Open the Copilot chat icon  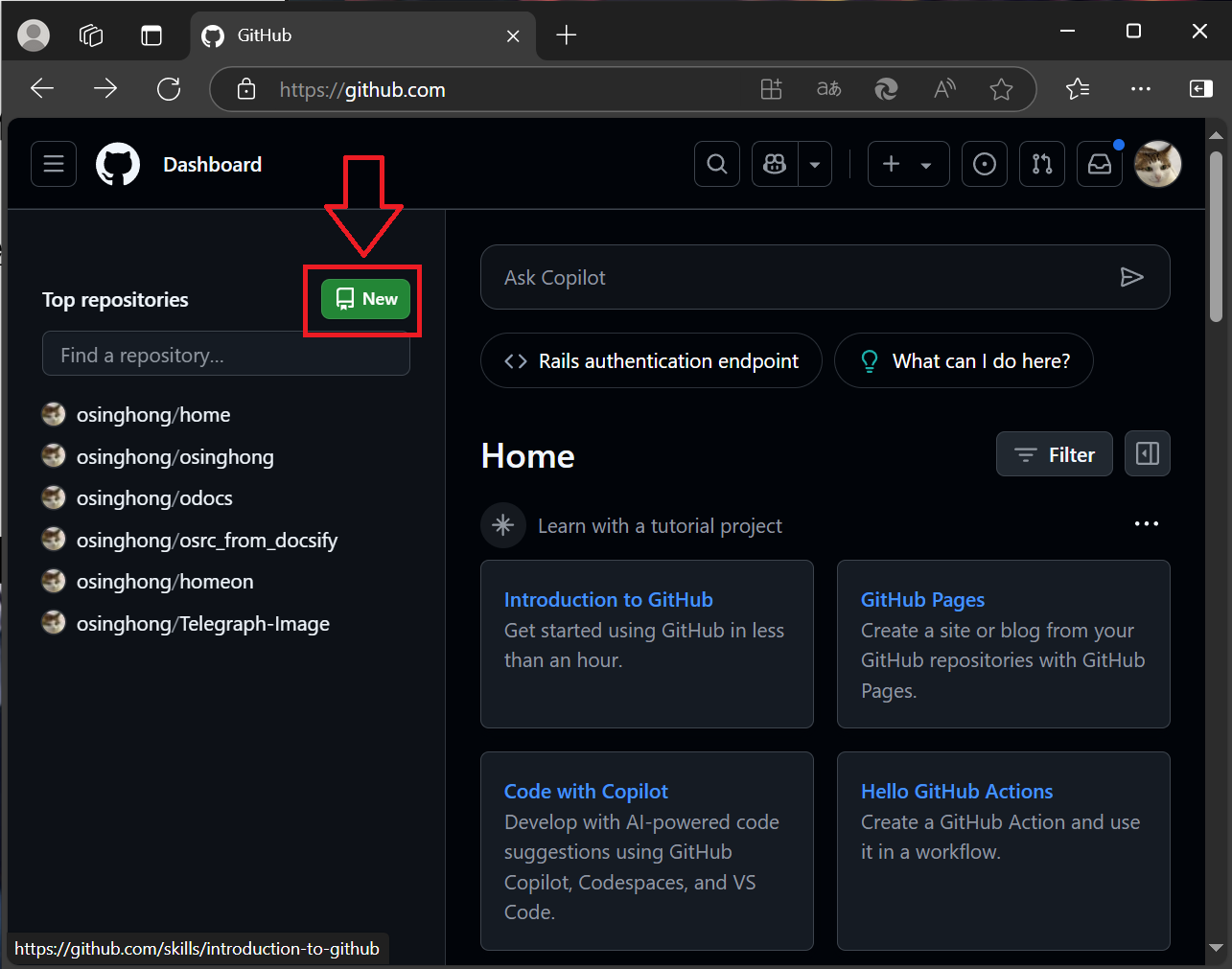[775, 164]
